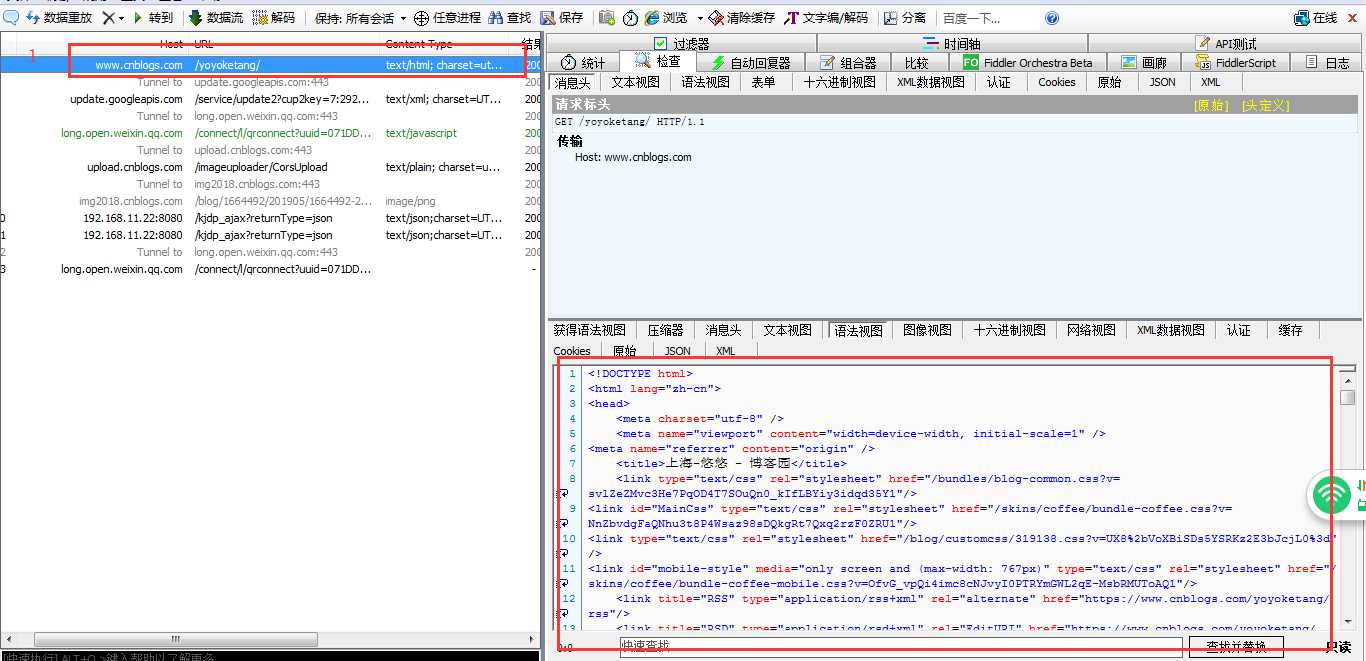Viewport: 1366px width, 661px height.
Task: Select the Tunnel to update.googleapis.com:443 row
Action: tap(270, 82)
